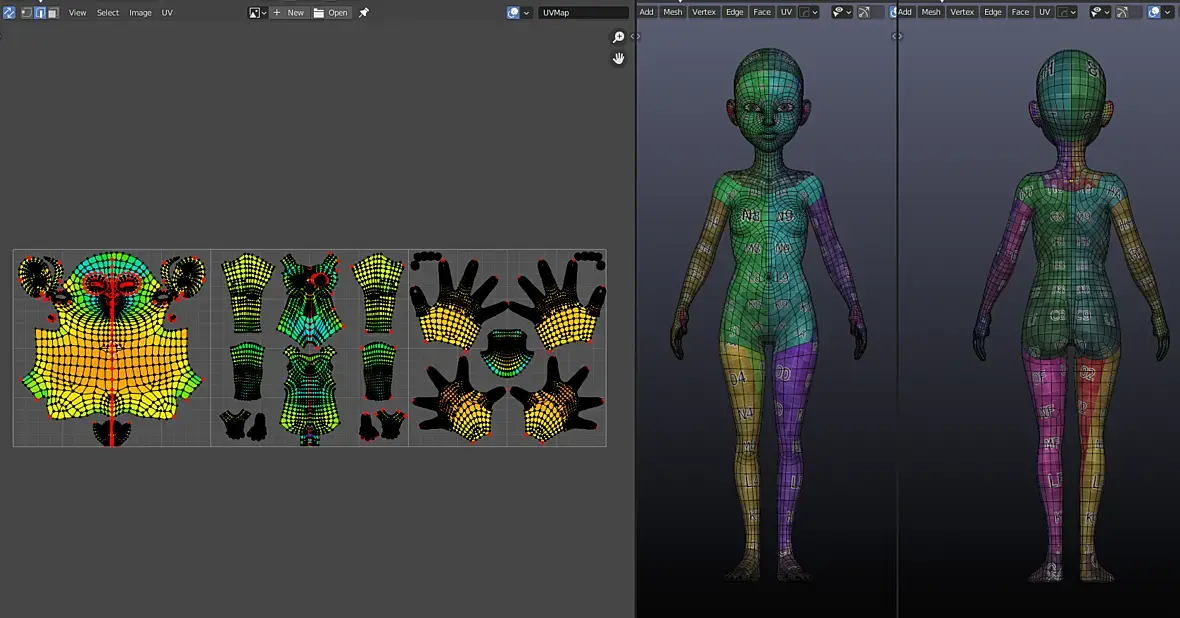
Task: Click the image browse icon beside New
Action: coord(257,12)
